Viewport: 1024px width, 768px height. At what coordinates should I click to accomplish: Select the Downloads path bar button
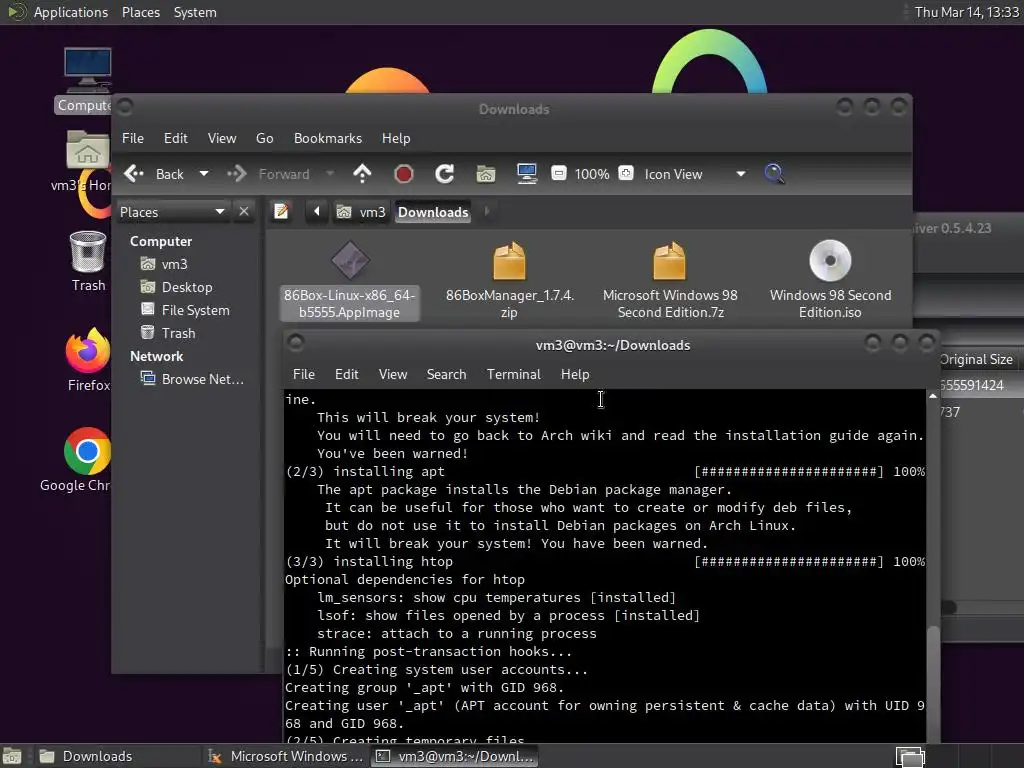coord(433,212)
